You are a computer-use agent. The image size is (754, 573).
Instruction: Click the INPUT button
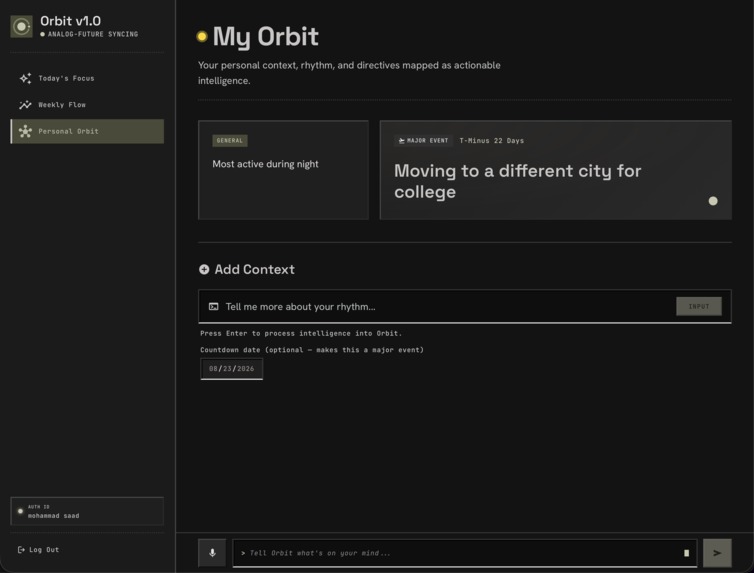point(699,306)
